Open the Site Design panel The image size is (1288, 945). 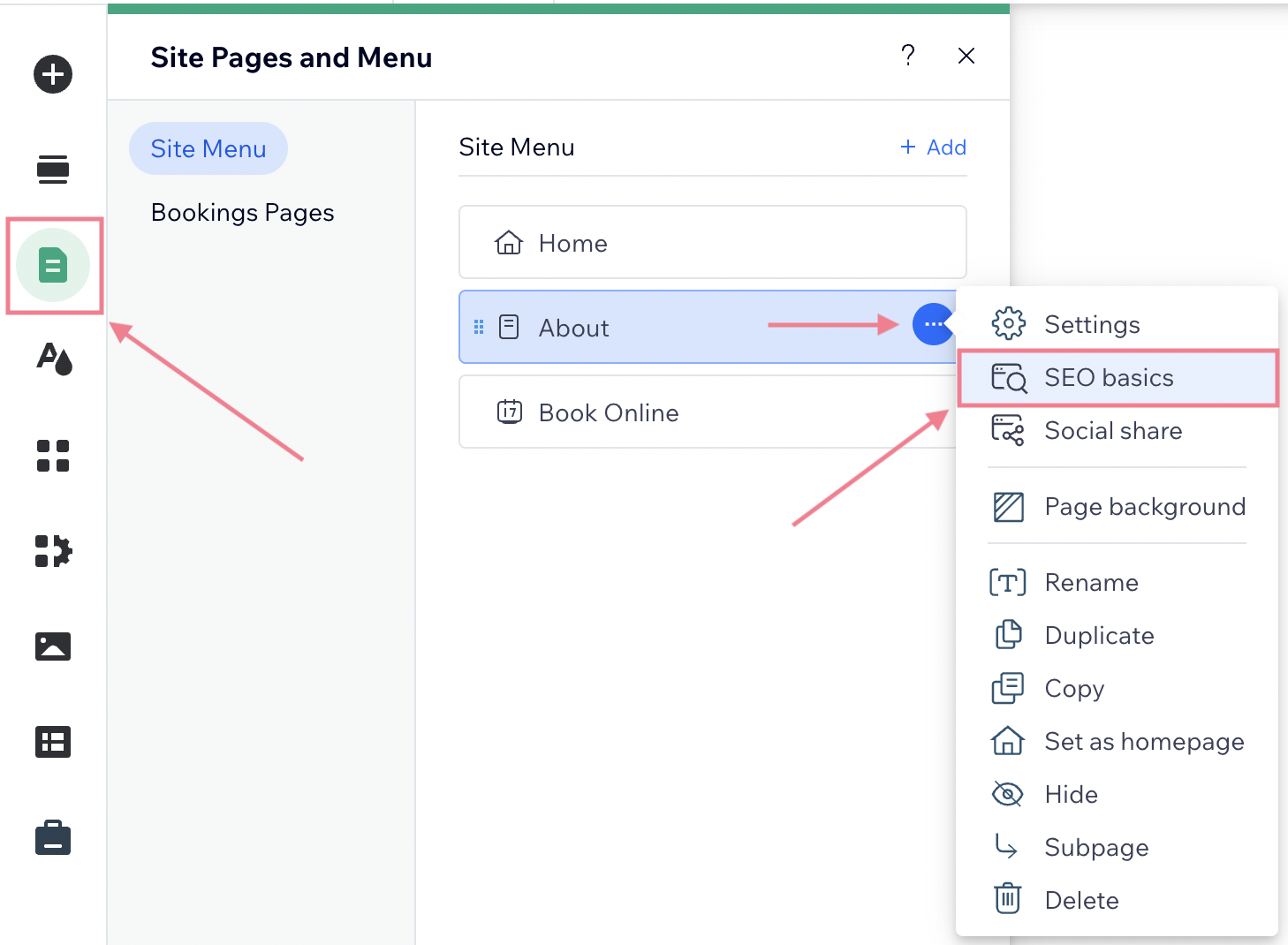(x=53, y=360)
